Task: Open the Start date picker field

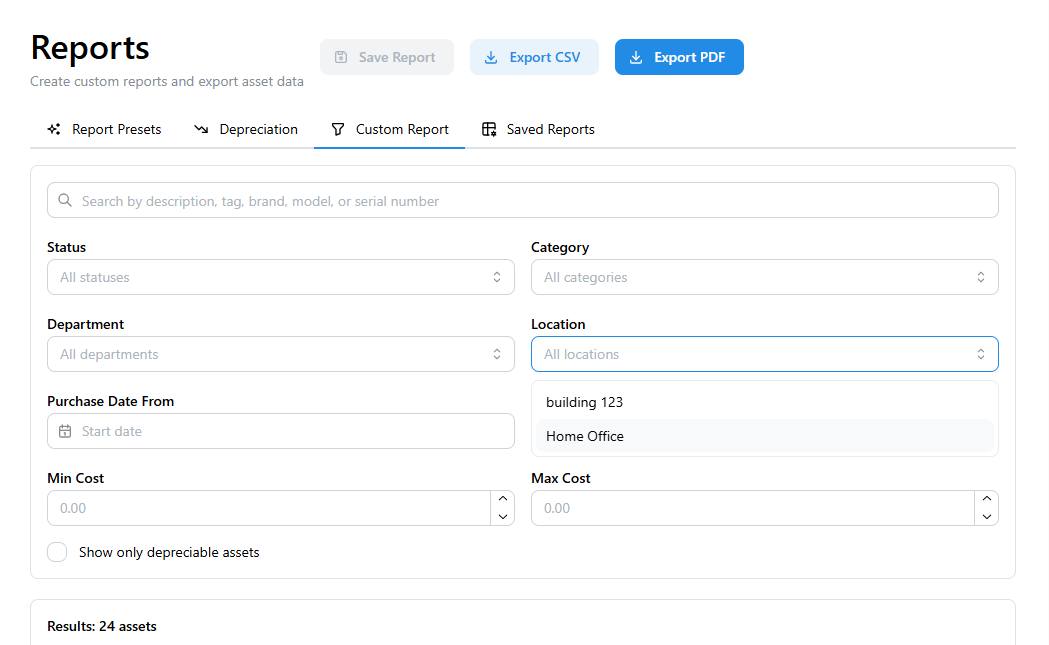Action: click(x=280, y=431)
